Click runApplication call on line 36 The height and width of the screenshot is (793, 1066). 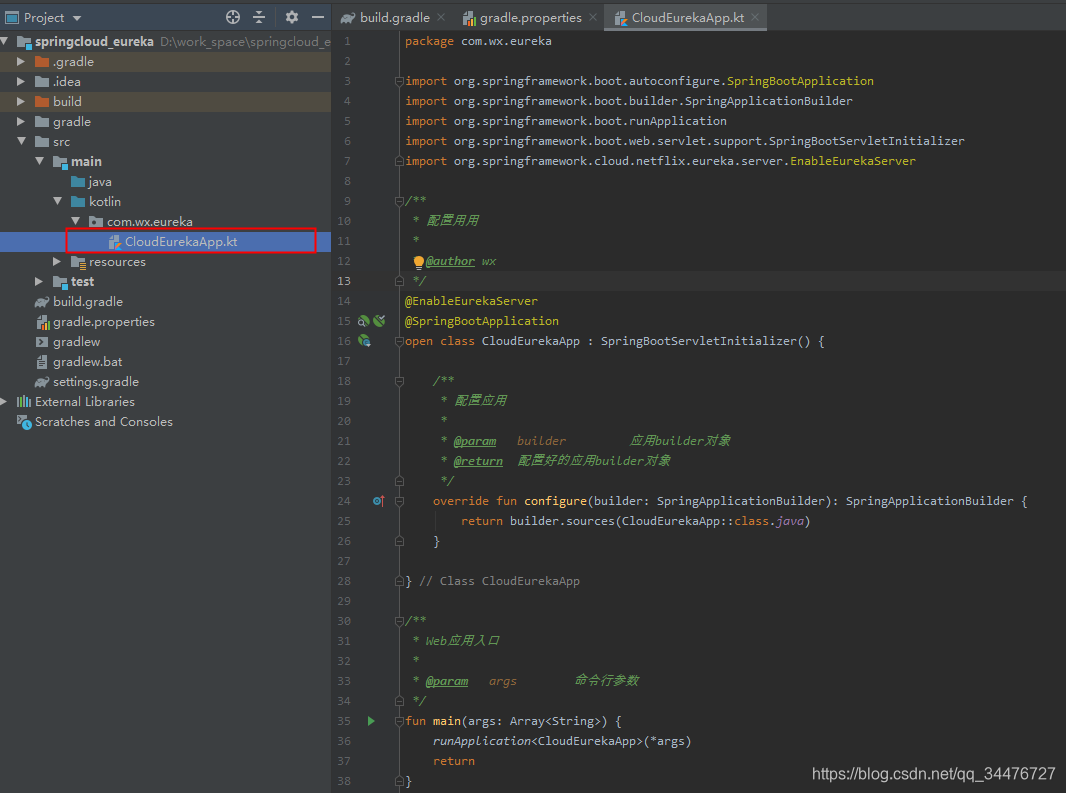pyautogui.click(x=482, y=741)
